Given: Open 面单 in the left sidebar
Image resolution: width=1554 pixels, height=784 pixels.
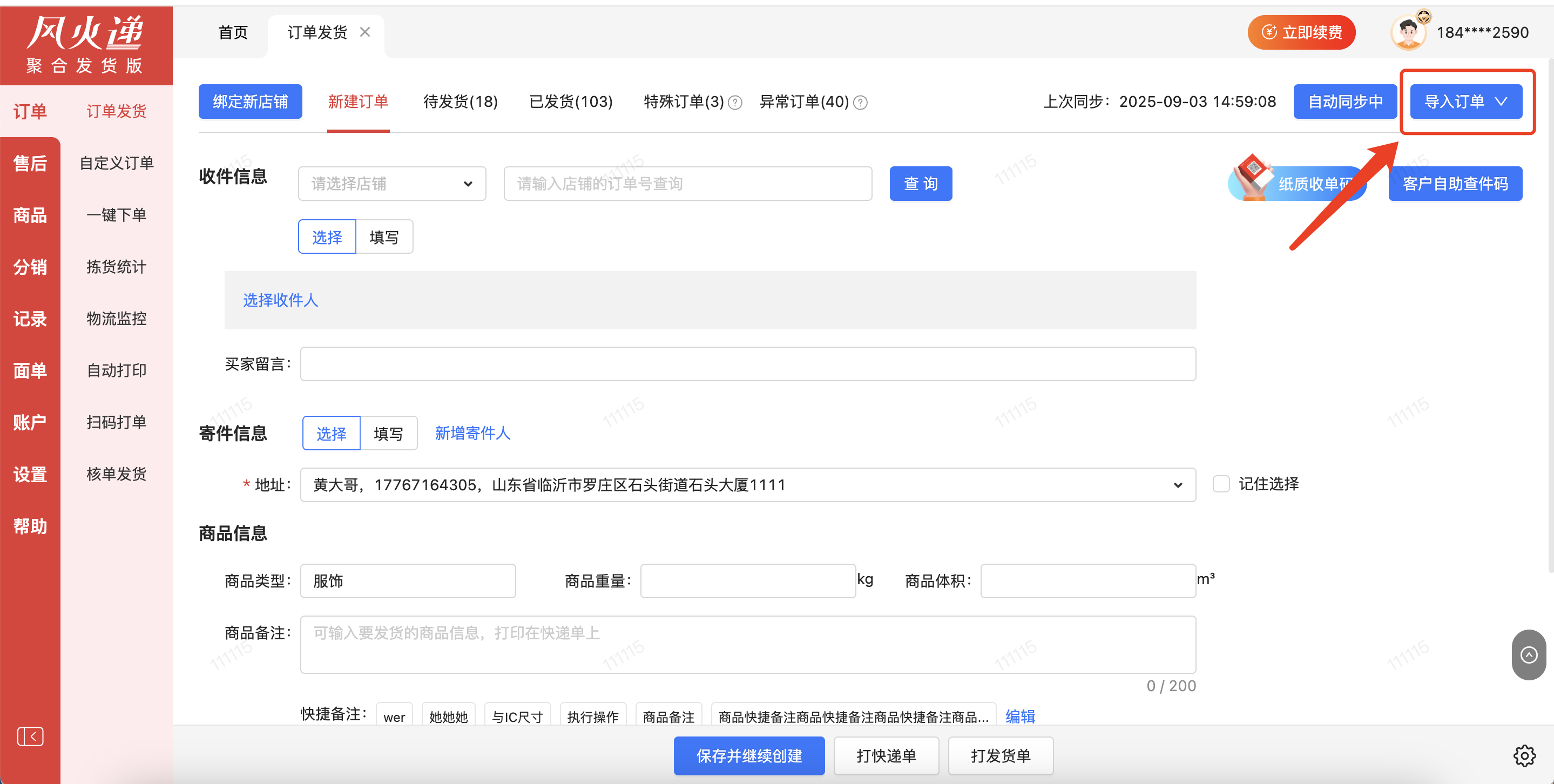Looking at the screenshot, I should coord(30,370).
